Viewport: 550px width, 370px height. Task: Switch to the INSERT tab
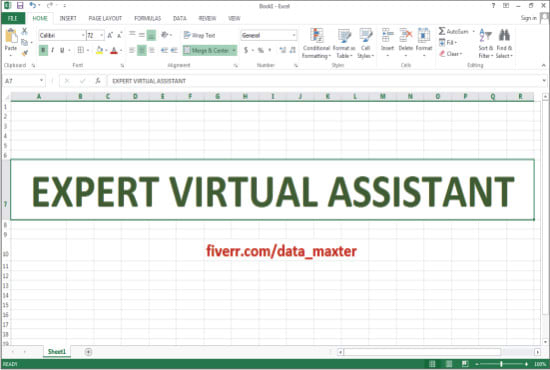tap(68, 18)
